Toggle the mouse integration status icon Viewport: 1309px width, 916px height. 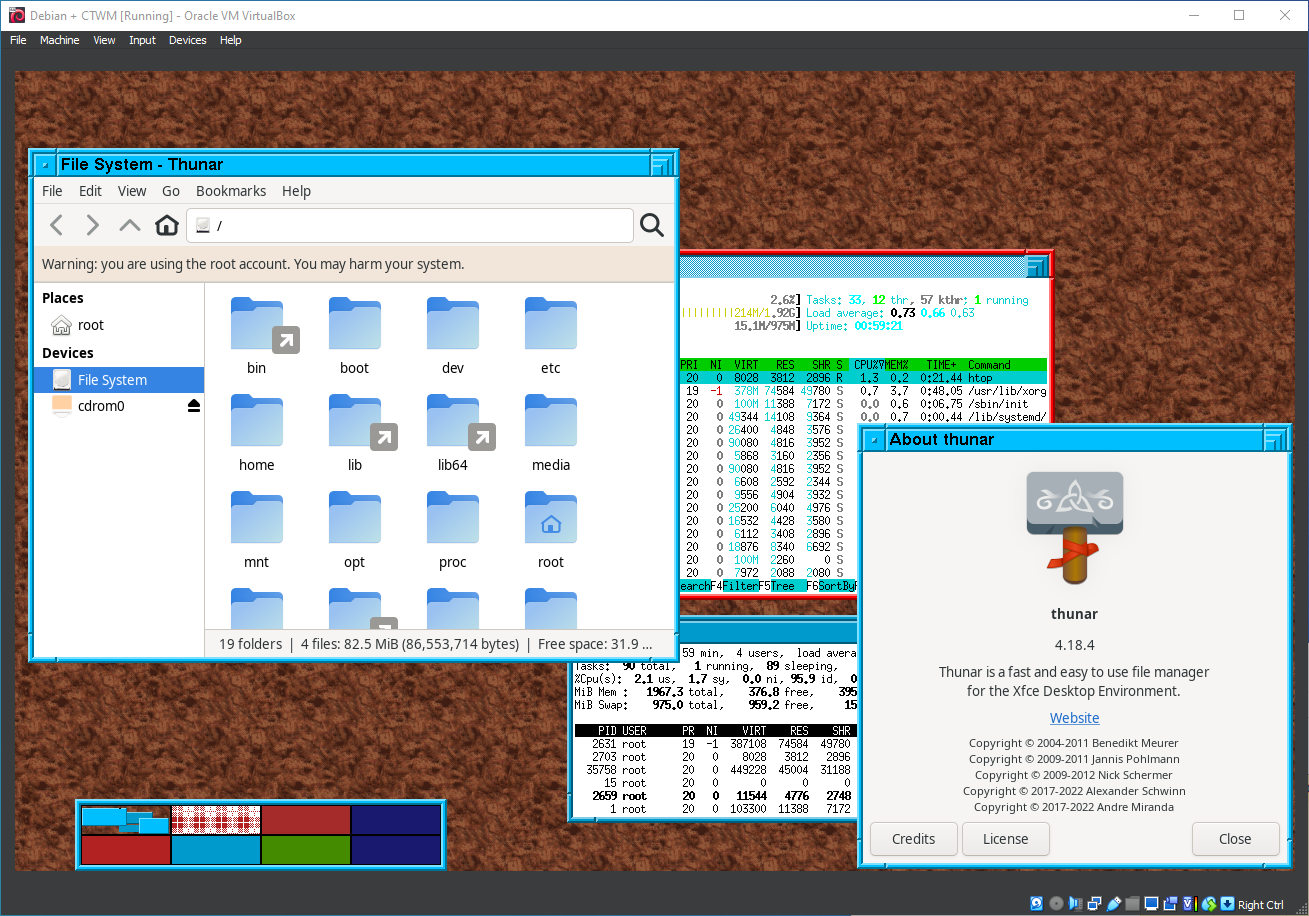coord(1209,903)
